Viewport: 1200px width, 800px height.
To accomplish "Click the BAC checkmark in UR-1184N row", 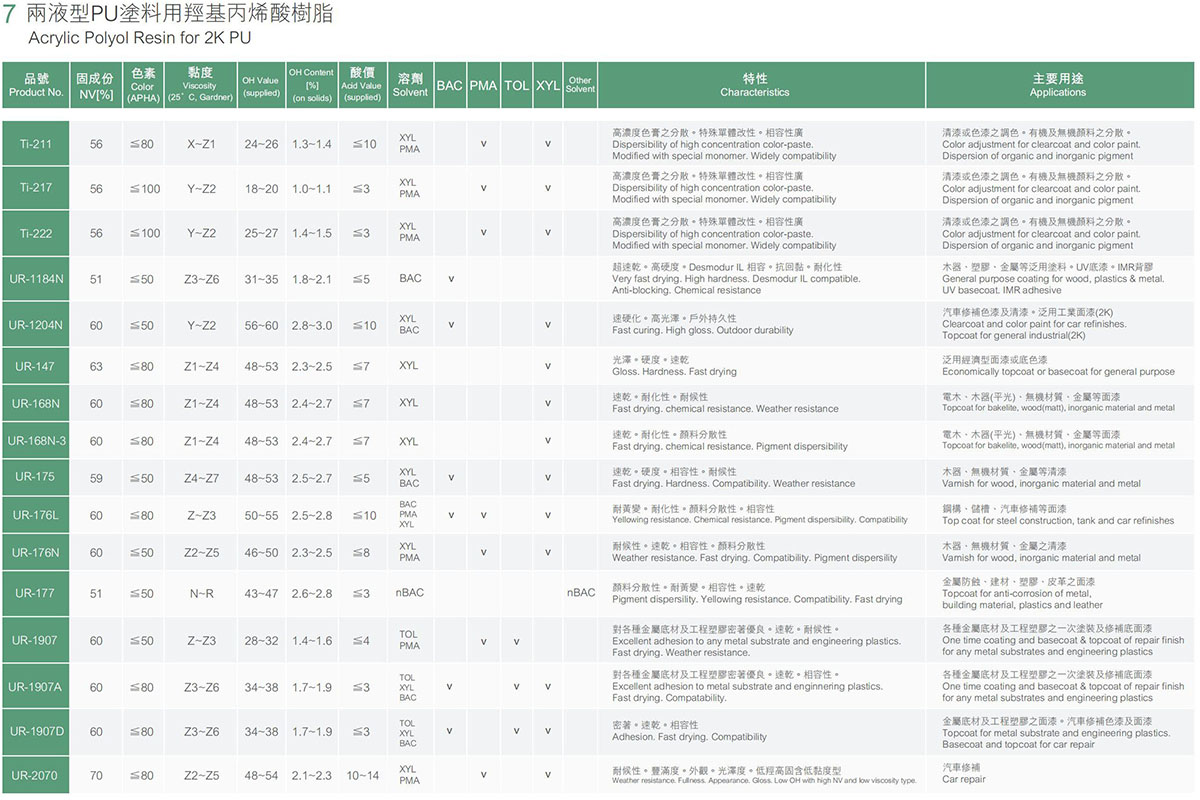I will 451,279.
